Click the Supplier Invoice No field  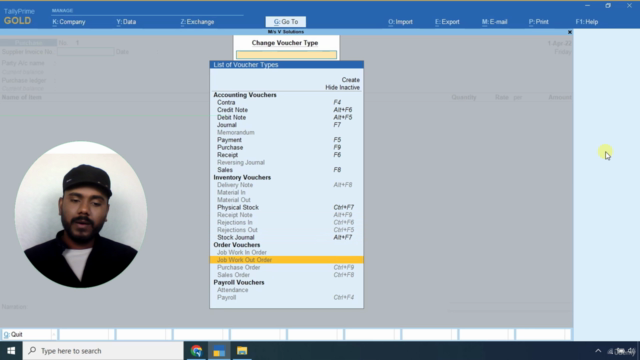click(x=86, y=52)
